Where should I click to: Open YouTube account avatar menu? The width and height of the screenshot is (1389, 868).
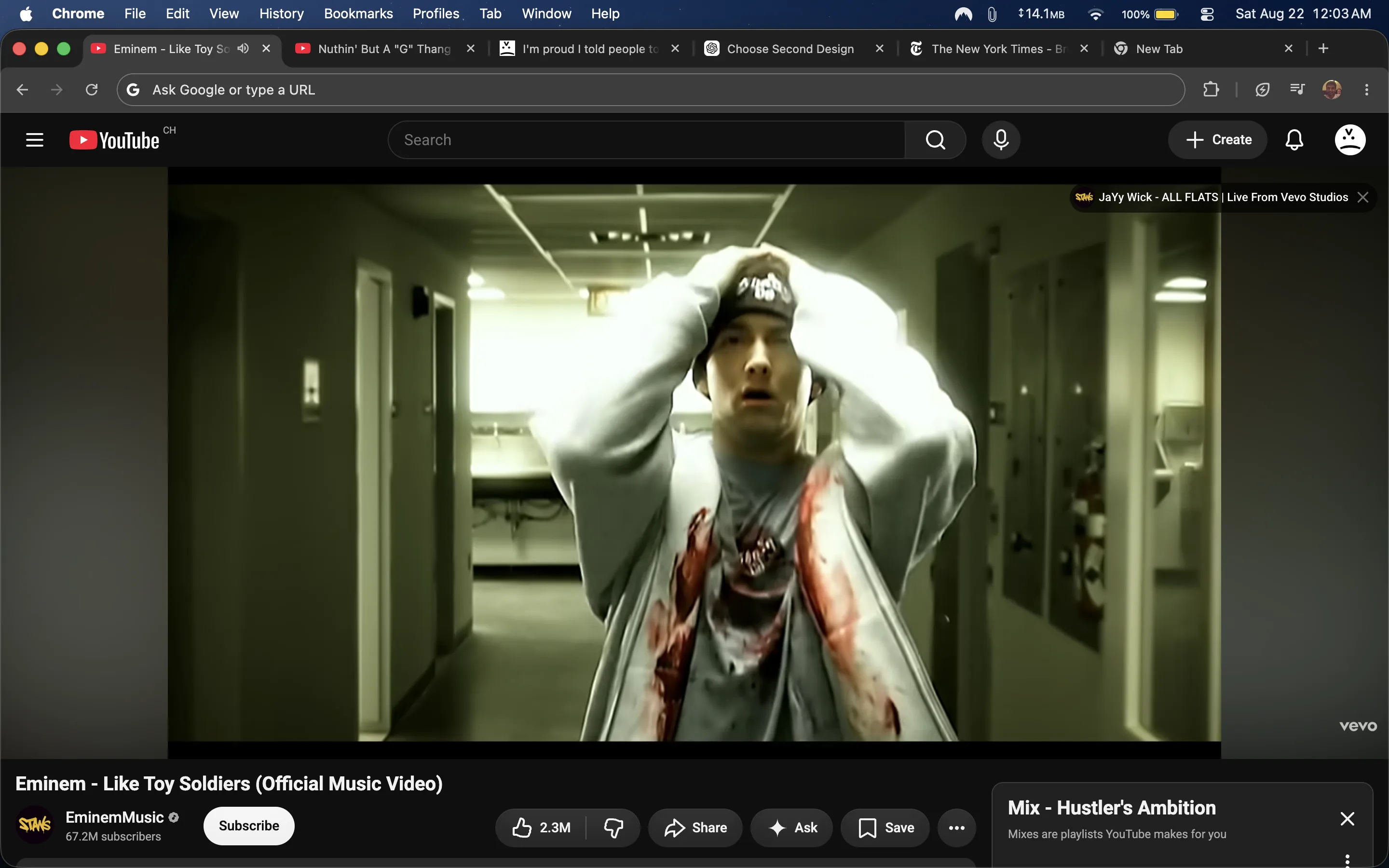pos(1350,139)
